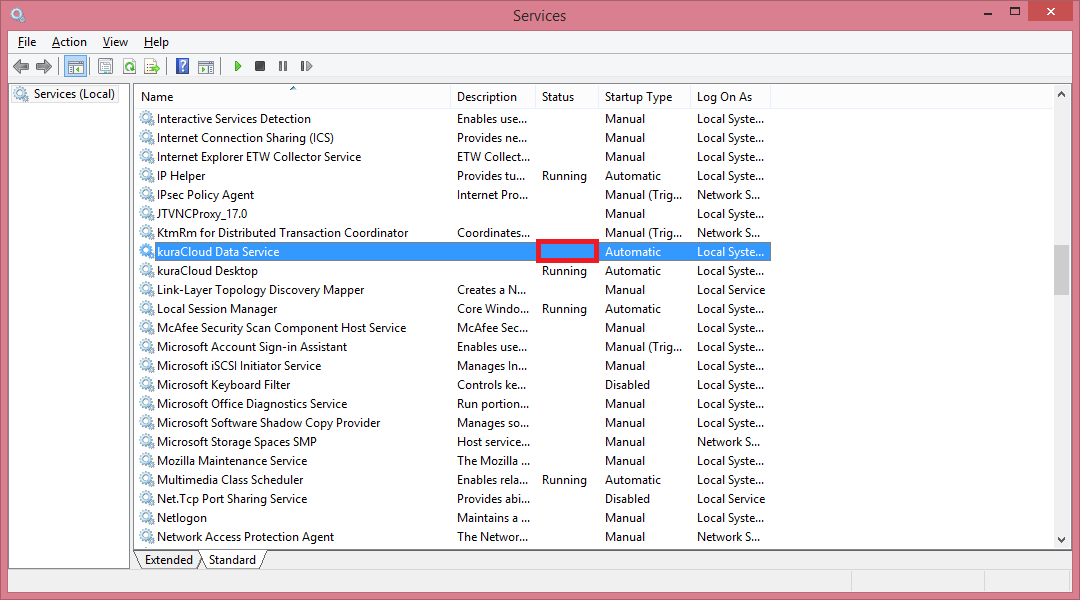Switch to the Standard tab

[232, 560]
